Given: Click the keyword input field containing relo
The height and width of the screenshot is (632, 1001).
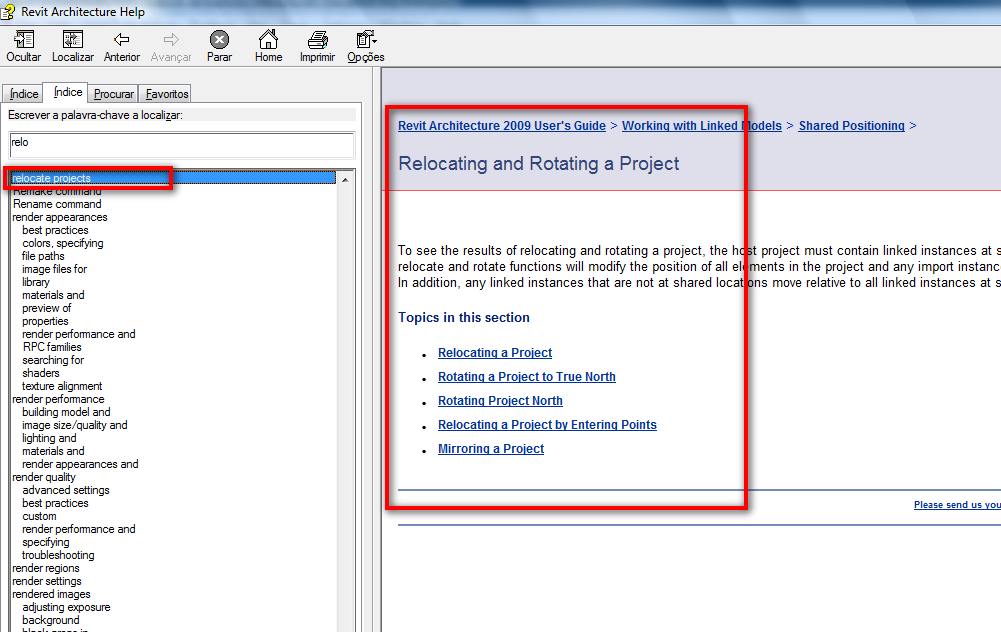Looking at the screenshot, I should coord(182,145).
